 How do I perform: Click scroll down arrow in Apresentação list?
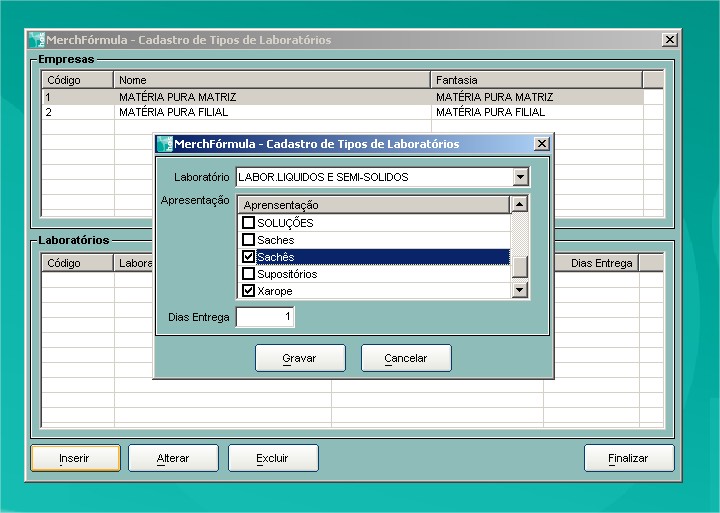point(519,291)
